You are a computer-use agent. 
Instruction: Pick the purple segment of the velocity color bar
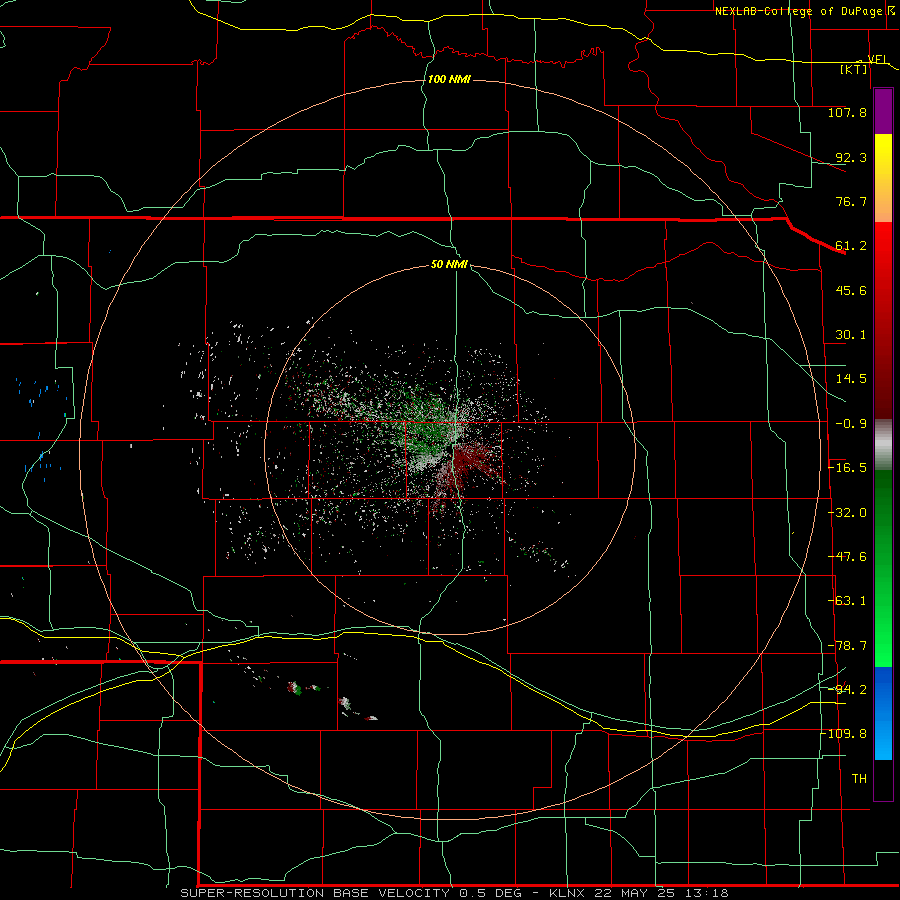click(x=883, y=111)
